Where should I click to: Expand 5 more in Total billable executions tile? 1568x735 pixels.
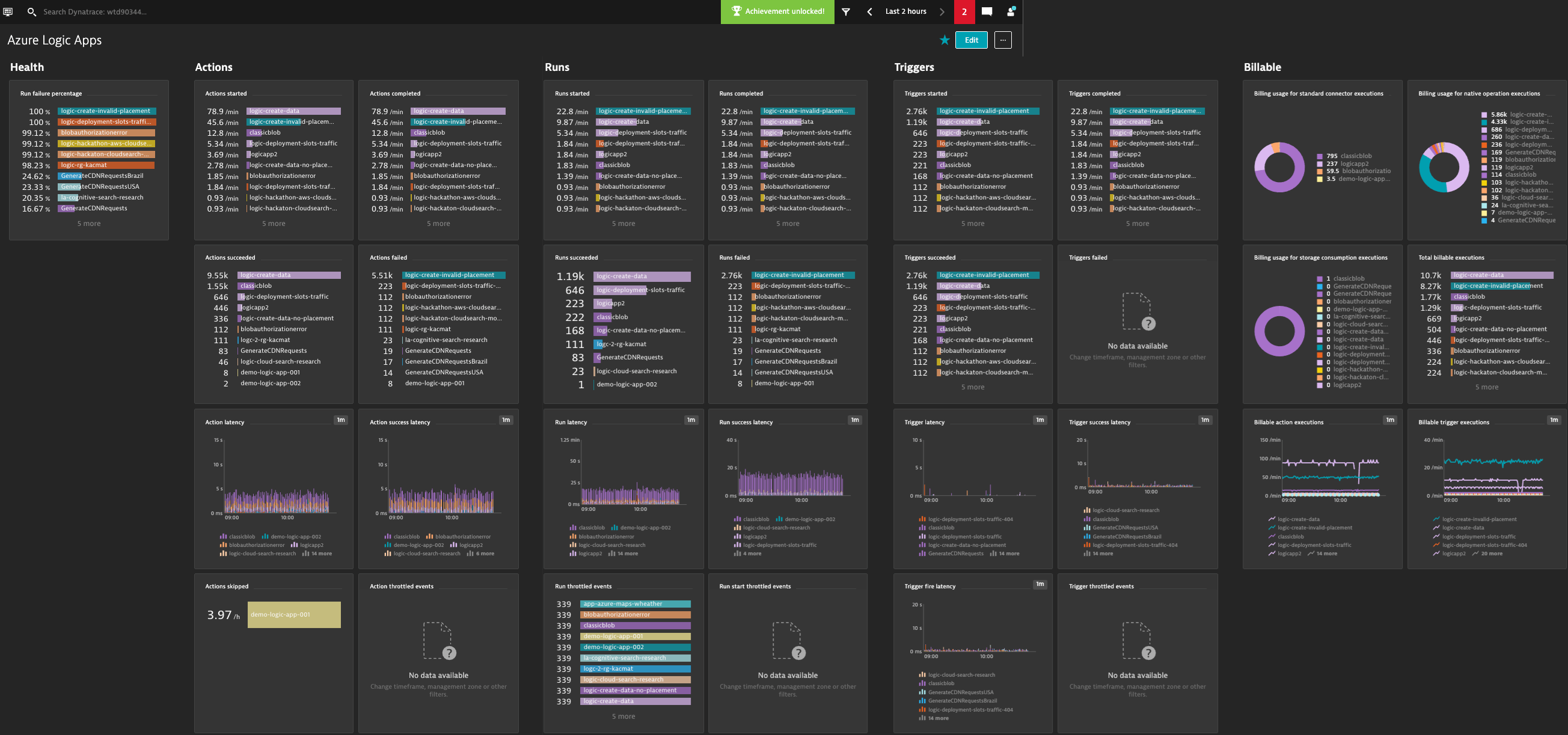(1486, 387)
